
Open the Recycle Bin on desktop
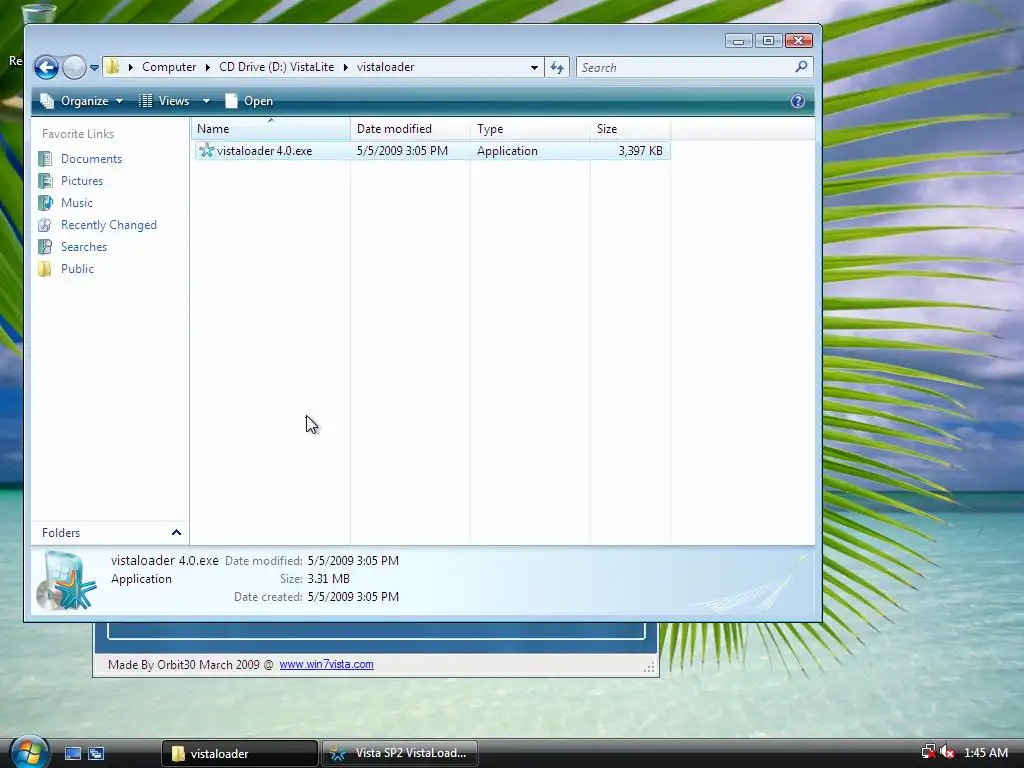point(38,13)
